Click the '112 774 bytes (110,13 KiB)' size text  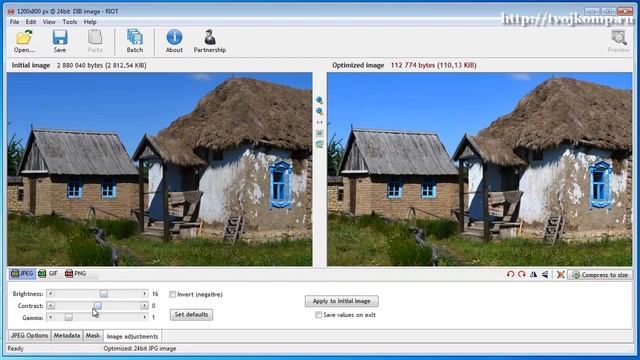point(433,65)
